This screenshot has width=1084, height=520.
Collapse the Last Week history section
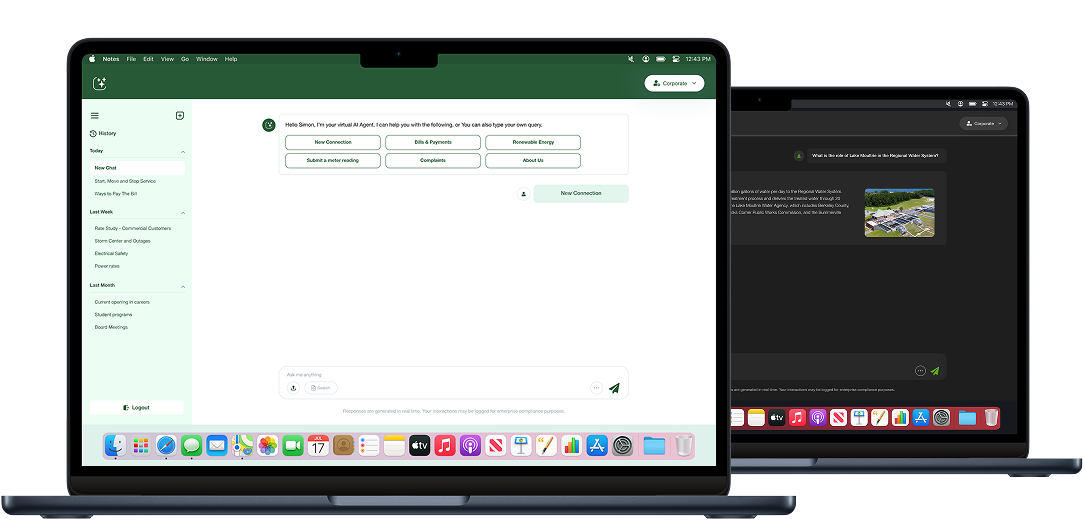tap(183, 213)
